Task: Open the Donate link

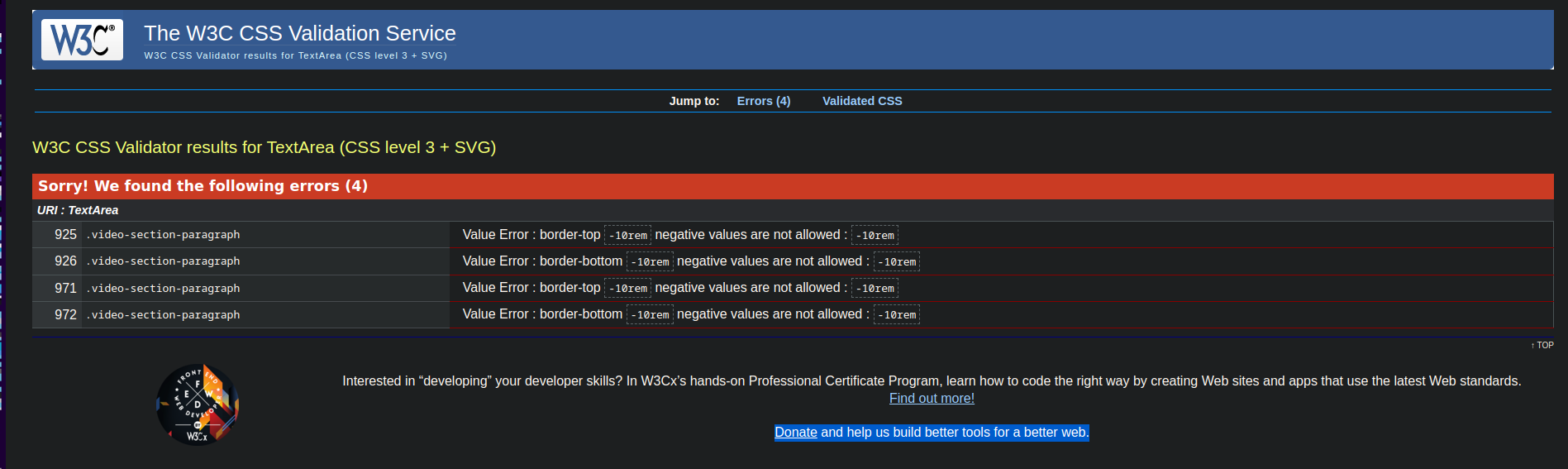Action: (x=796, y=433)
